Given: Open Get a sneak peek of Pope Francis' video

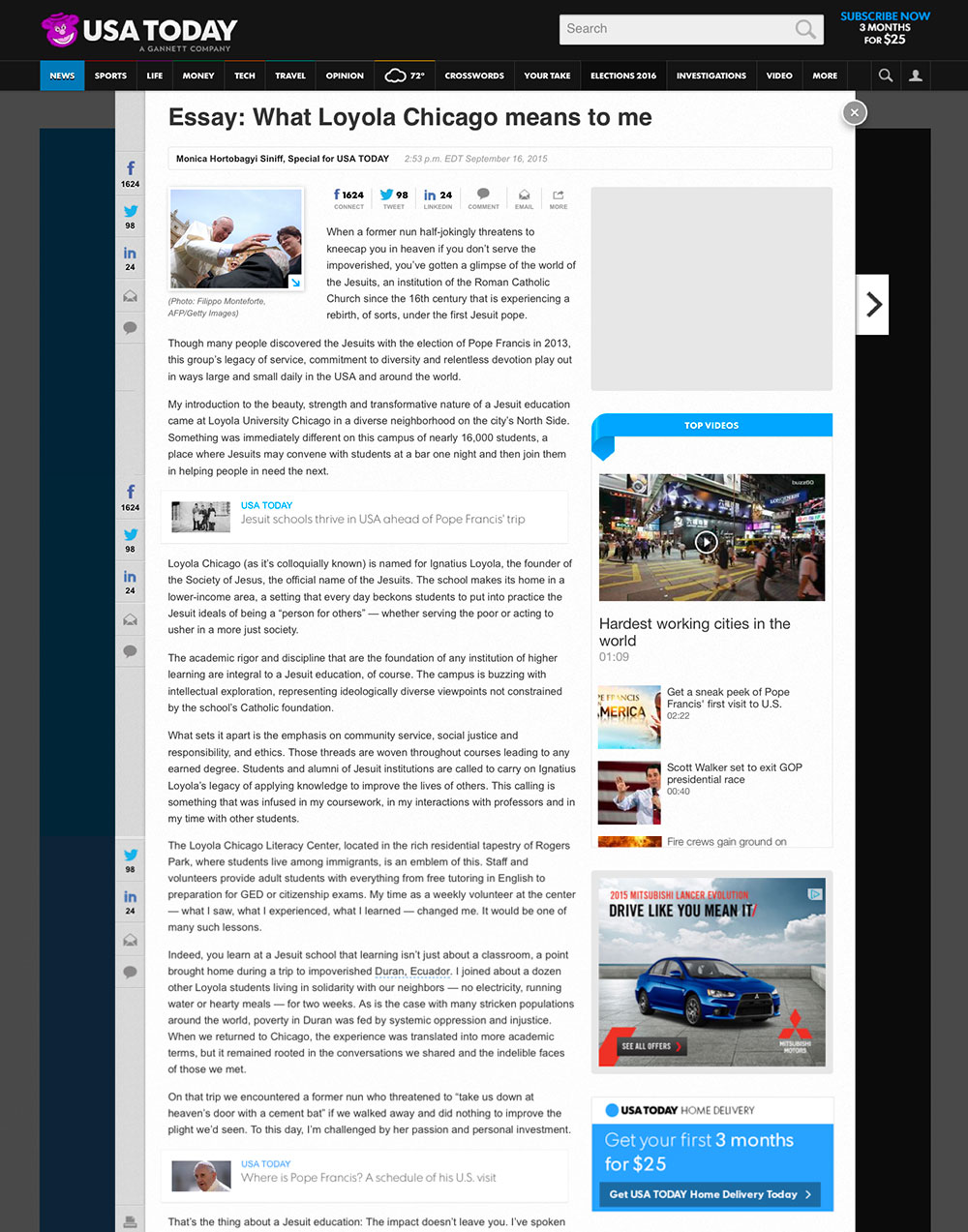Looking at the screenshot, I should click(x=728, y=698).
